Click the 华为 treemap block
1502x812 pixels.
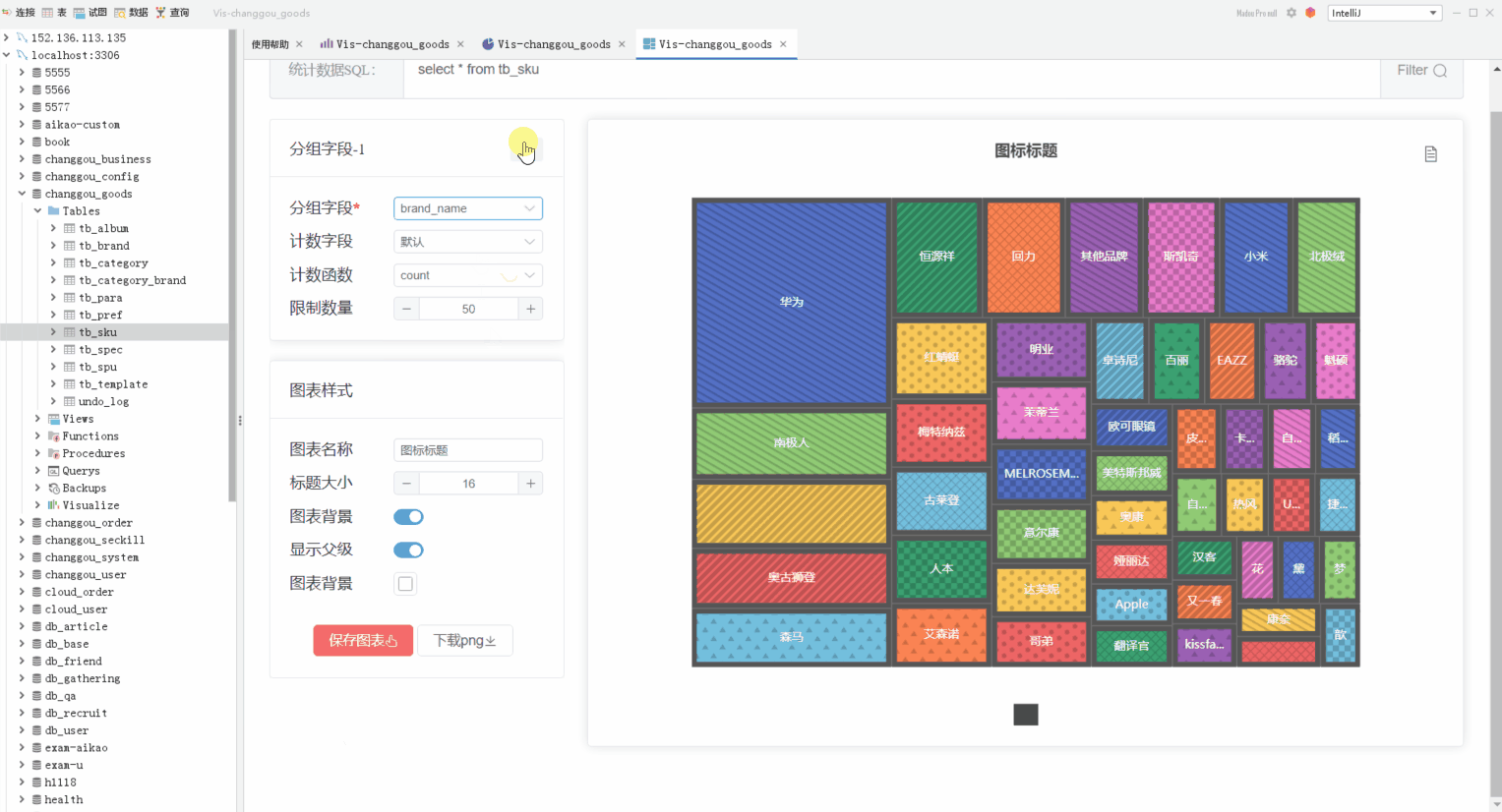coord(792,302)
